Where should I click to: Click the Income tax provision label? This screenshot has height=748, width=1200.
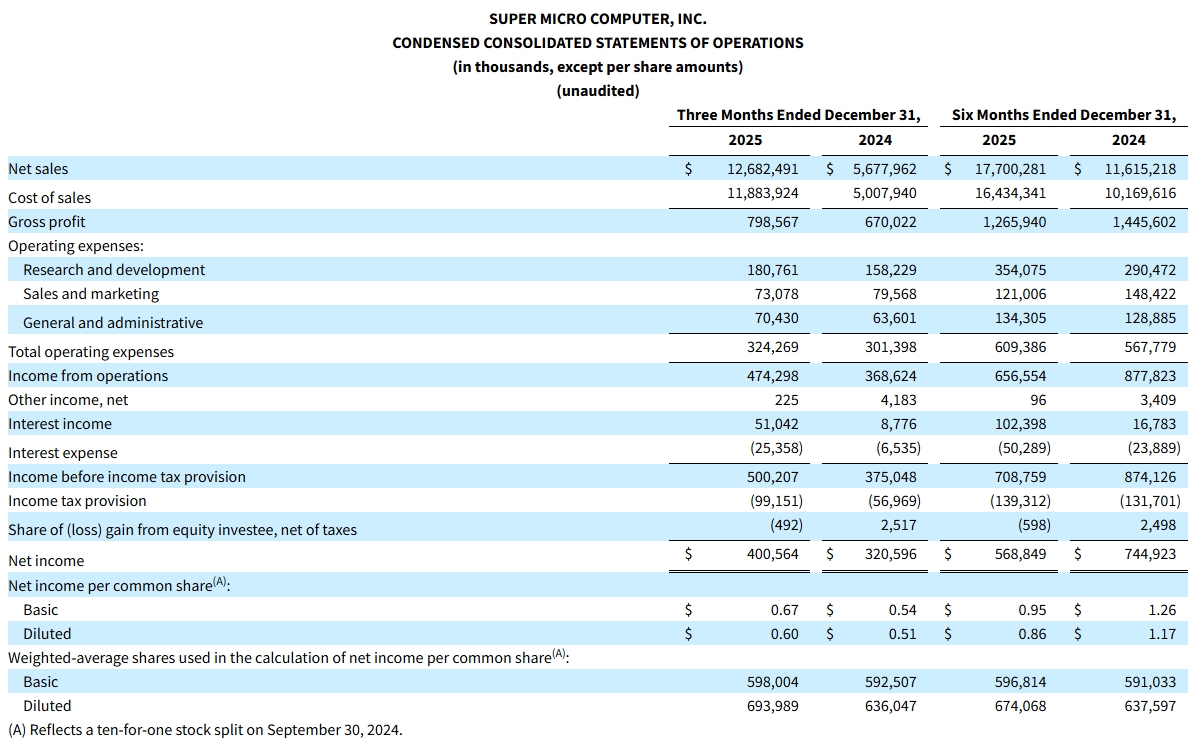77,501
